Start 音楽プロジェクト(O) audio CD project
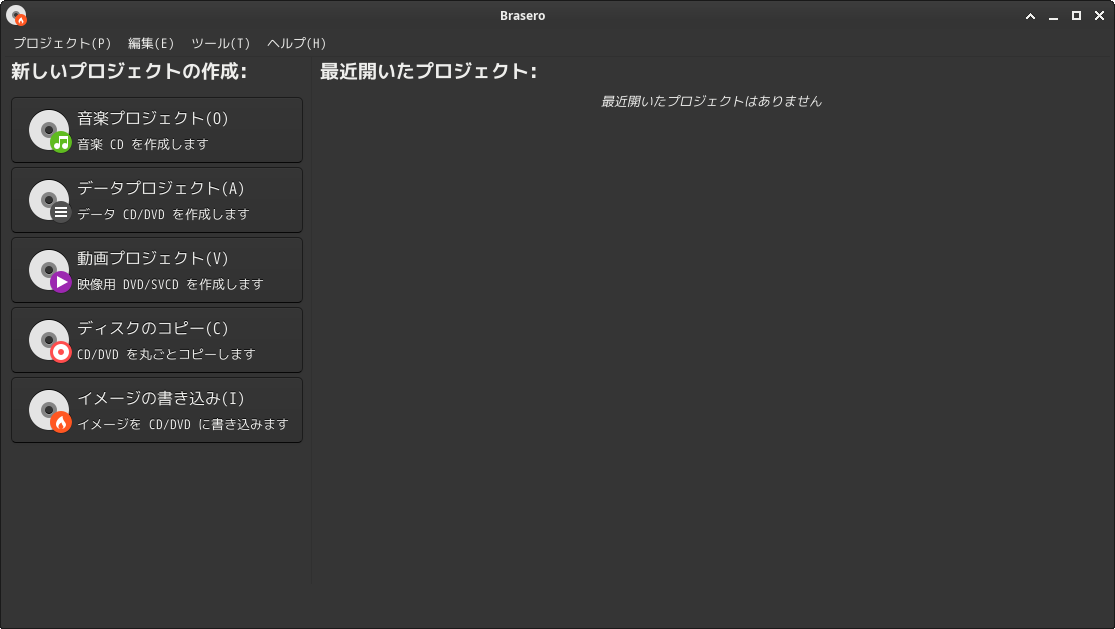 (157, 130)
